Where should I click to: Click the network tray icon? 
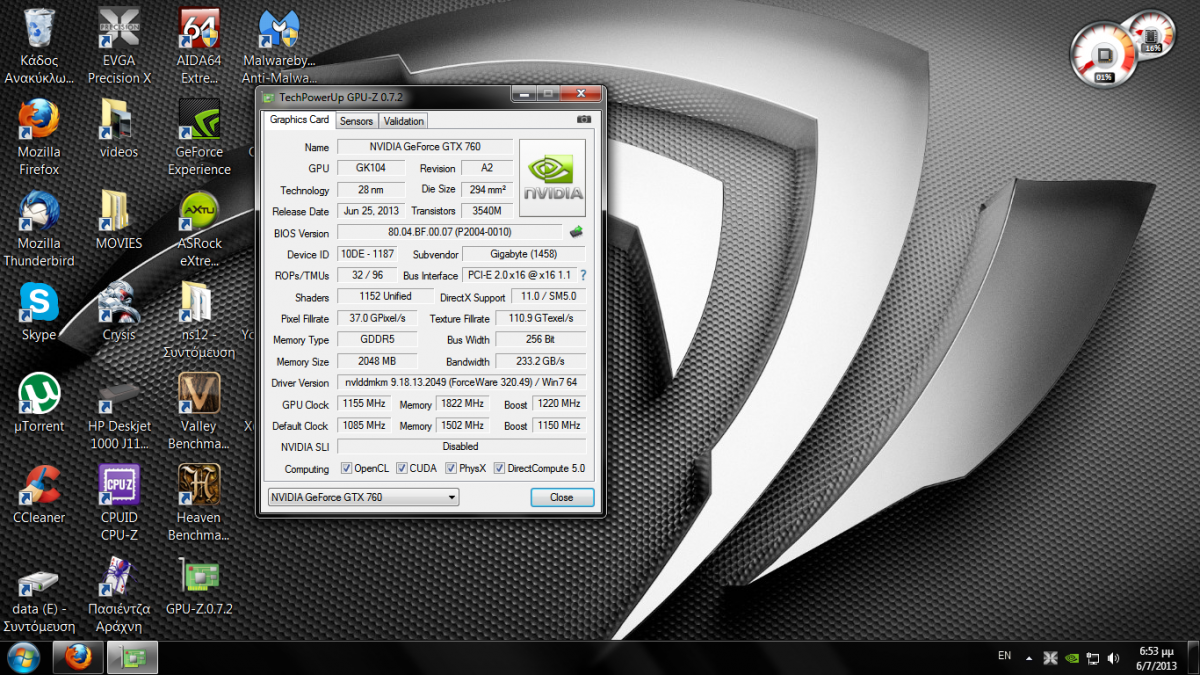point(1093,658)
